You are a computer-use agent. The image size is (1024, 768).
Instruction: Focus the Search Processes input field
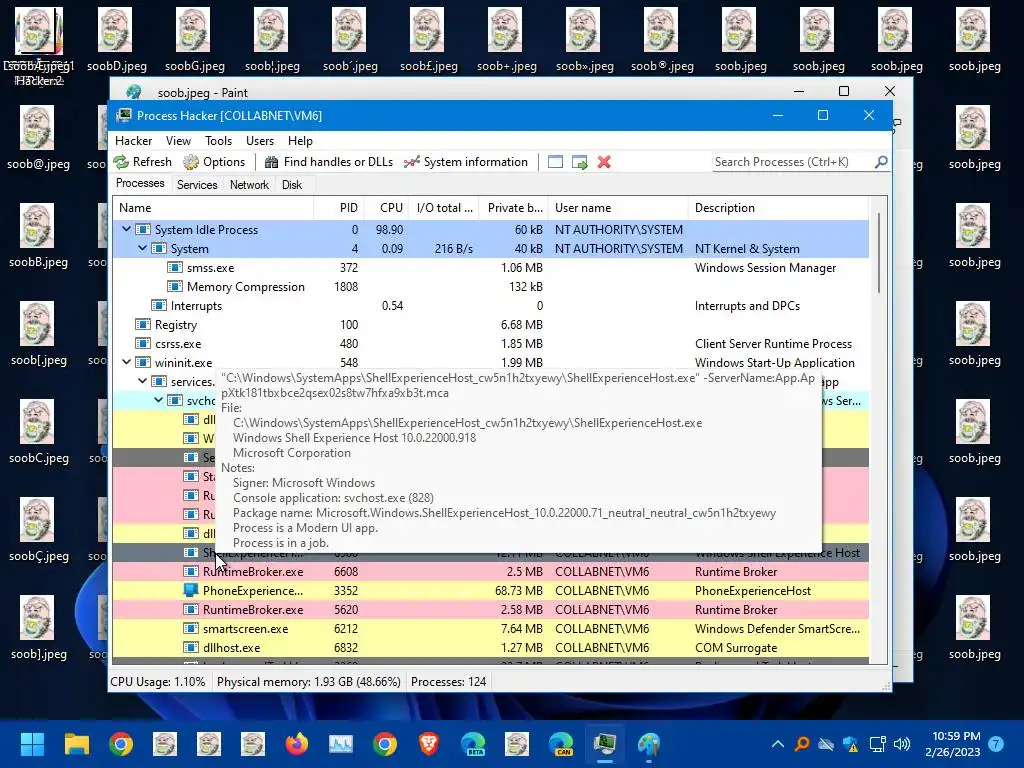pos(793,162)
